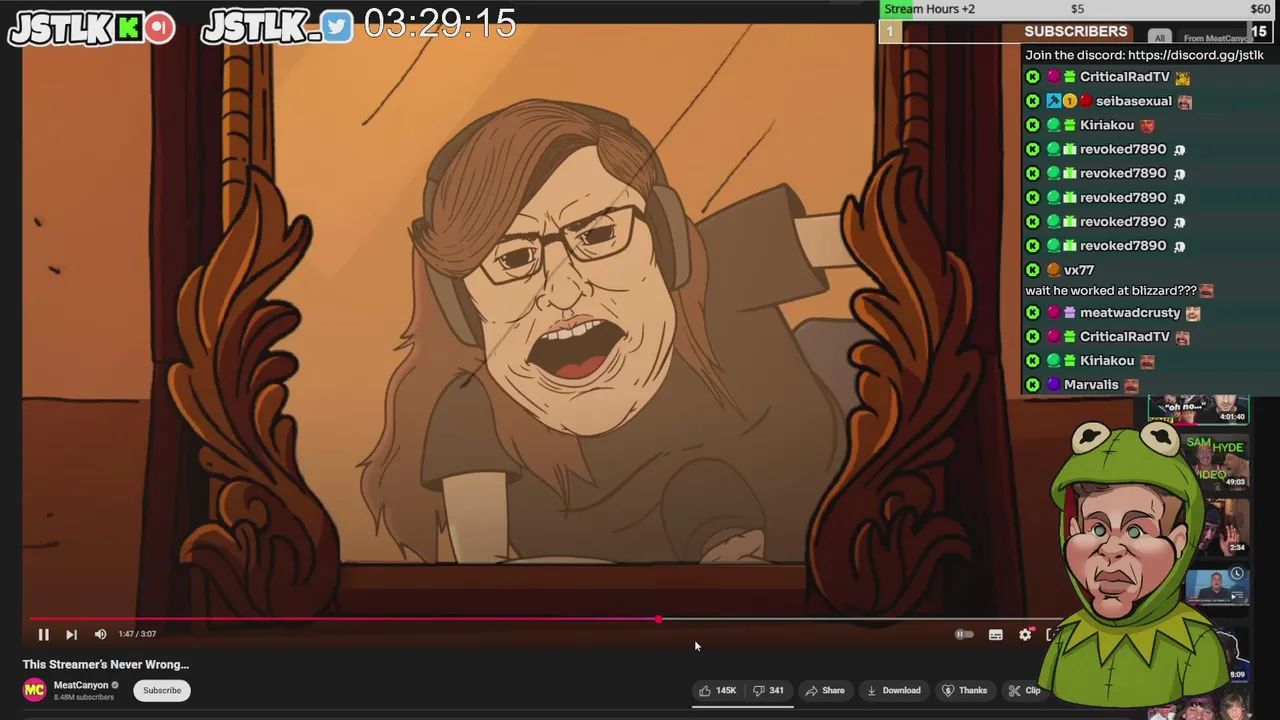Open the Share dialog
Screen dimensions: 1280x720
(x=825, y=690)
